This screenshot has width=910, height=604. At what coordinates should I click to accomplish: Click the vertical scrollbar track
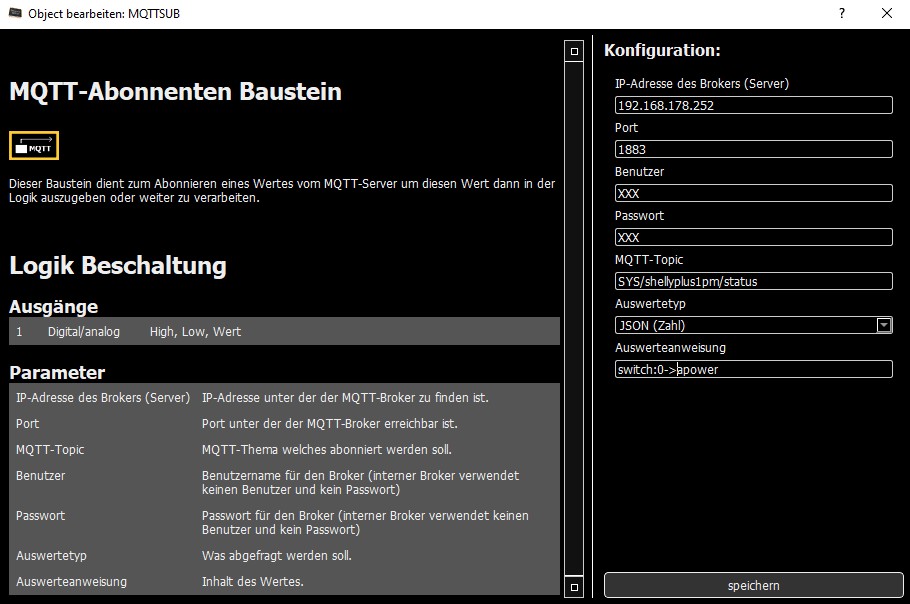(x=574, y=318)
